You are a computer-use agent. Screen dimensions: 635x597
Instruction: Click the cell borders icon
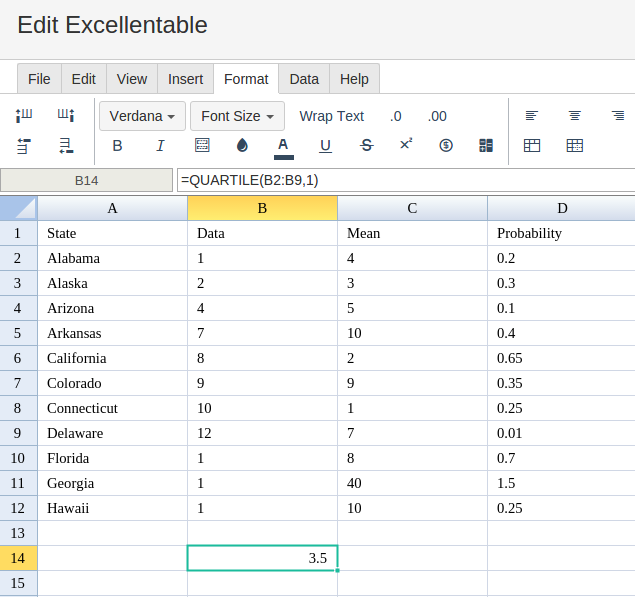[x=202, y=145]
